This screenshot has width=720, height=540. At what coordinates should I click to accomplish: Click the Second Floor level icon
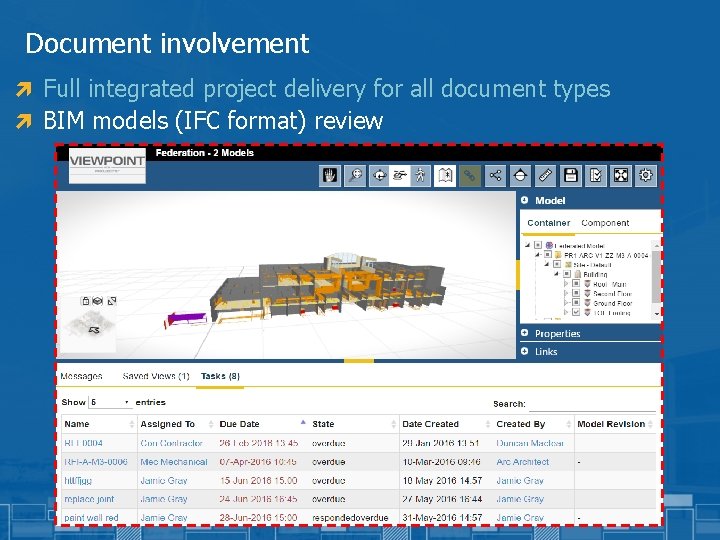(x=587, y=293)
